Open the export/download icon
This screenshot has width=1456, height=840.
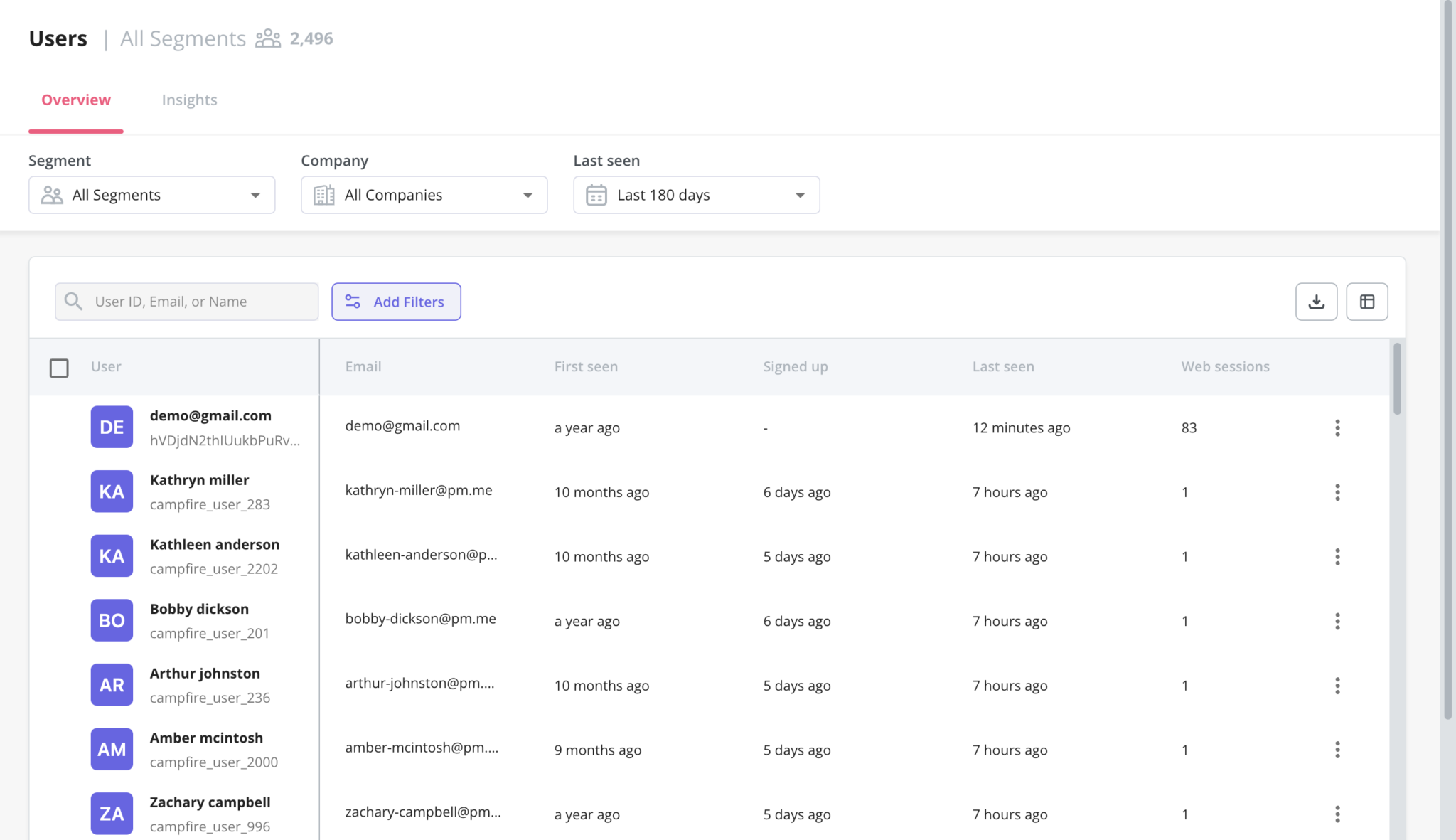[x=1315, y=301]
